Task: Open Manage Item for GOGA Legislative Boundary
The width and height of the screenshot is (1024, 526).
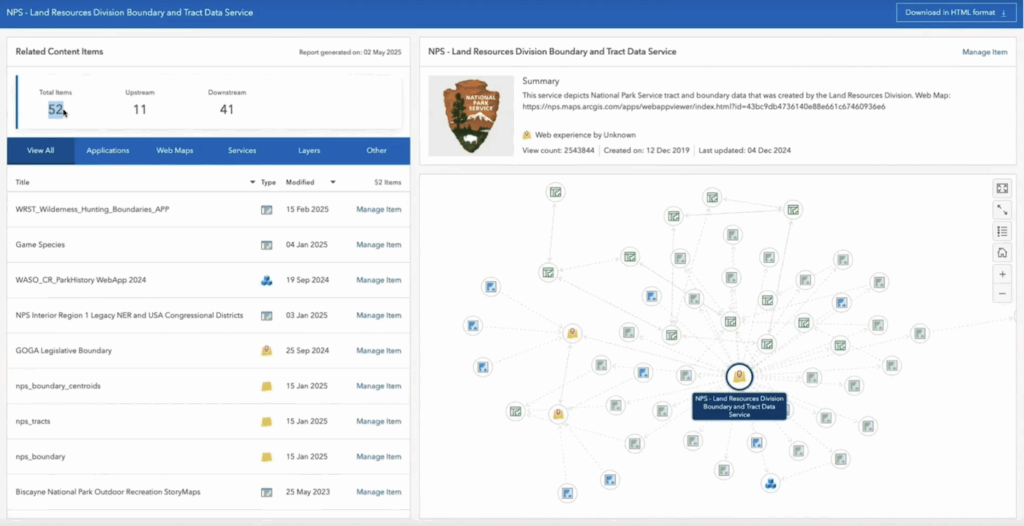Action: pyautogui.click(x=379, y=351)
